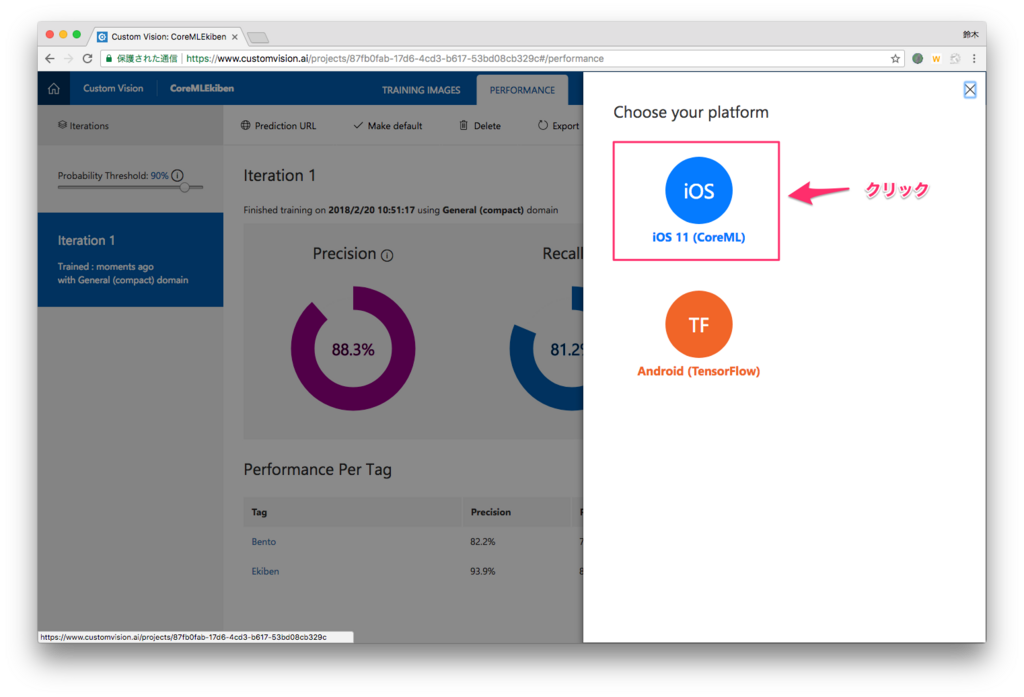Choose the Android TensorFlow TF icon
Image resolution: width=1024 pixels, height=697 pixels.
[698, 325]
